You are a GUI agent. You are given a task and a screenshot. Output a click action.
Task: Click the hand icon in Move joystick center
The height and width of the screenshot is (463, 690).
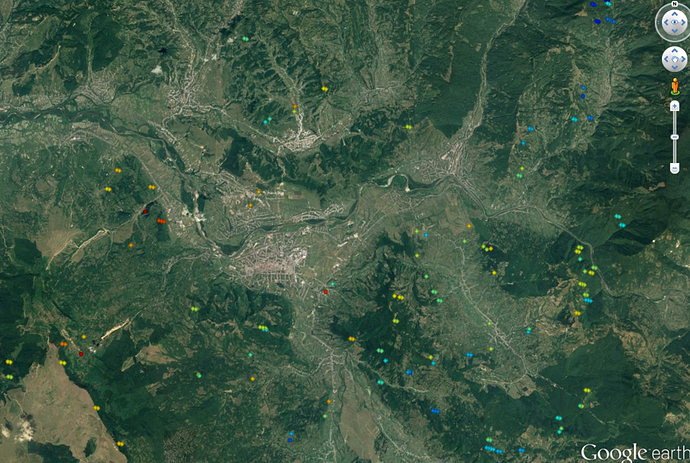tap(675, 59)
